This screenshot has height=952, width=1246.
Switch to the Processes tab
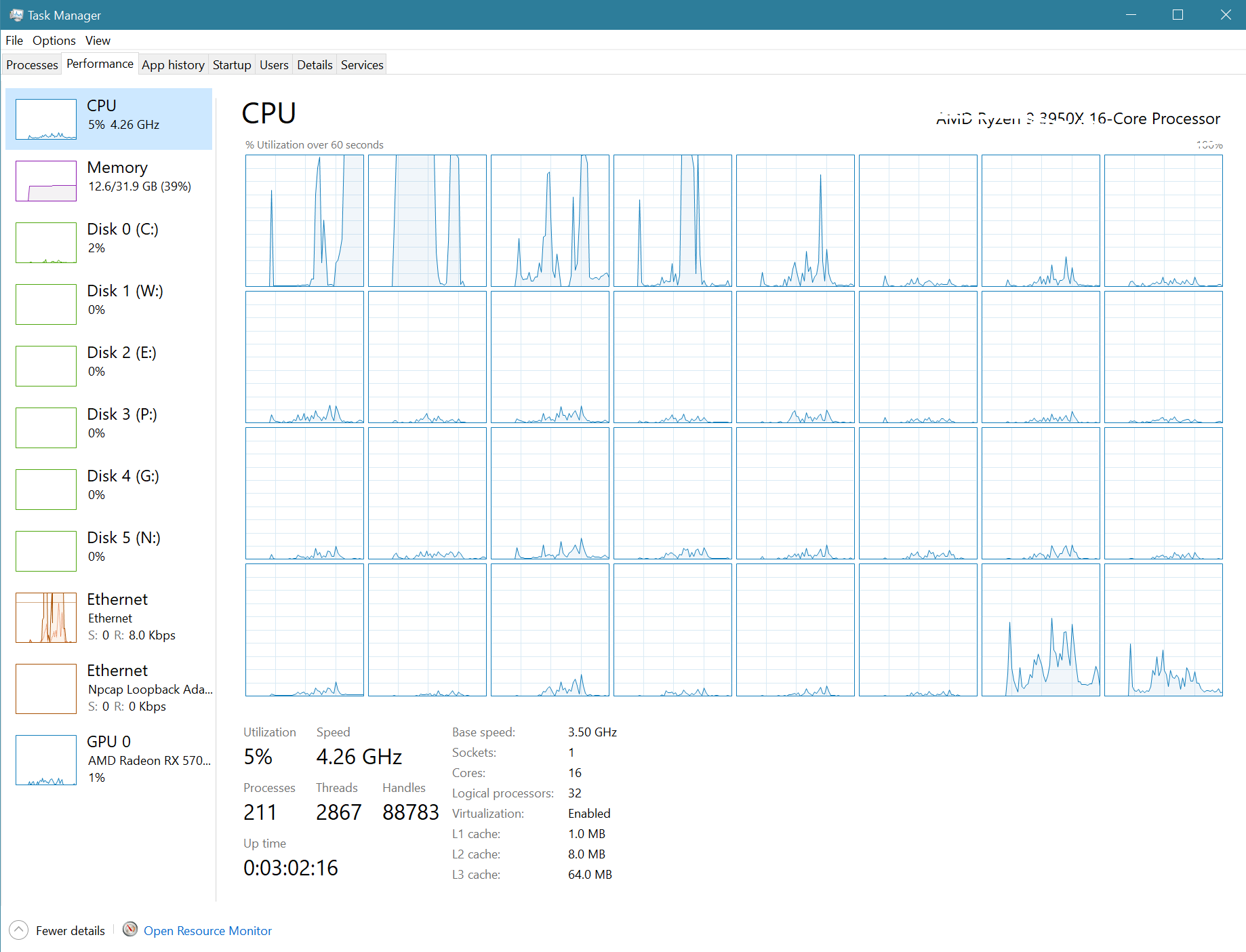point(32,65)
